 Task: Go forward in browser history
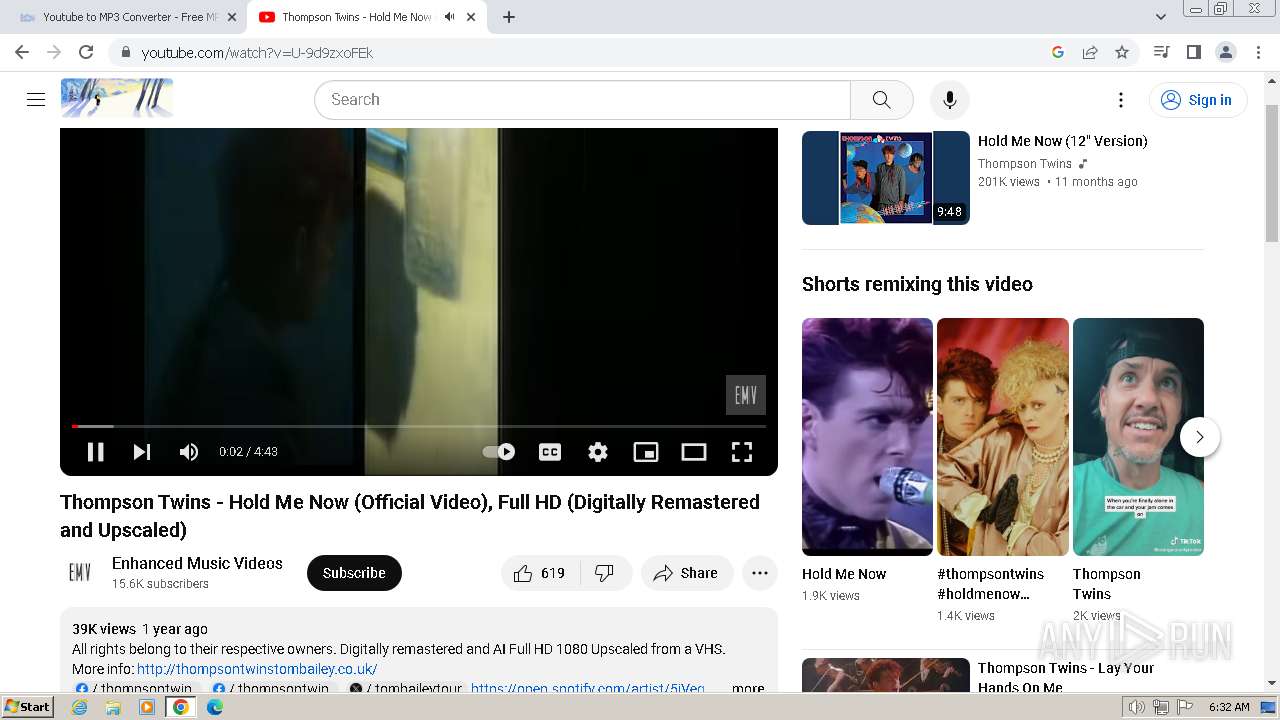[54, 52]
